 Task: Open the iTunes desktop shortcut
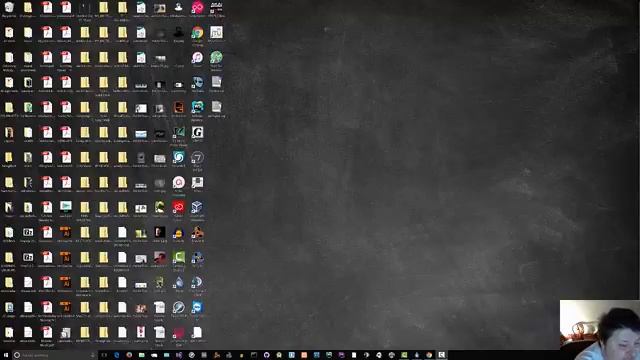coord(198,58)
